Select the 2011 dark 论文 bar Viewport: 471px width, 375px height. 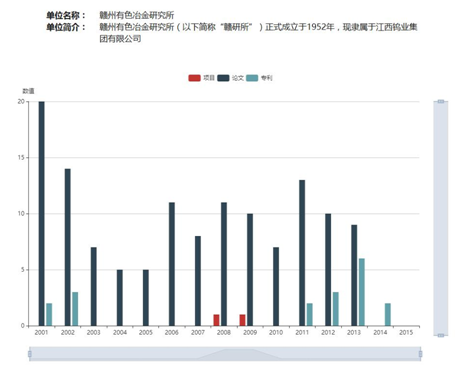302,253
